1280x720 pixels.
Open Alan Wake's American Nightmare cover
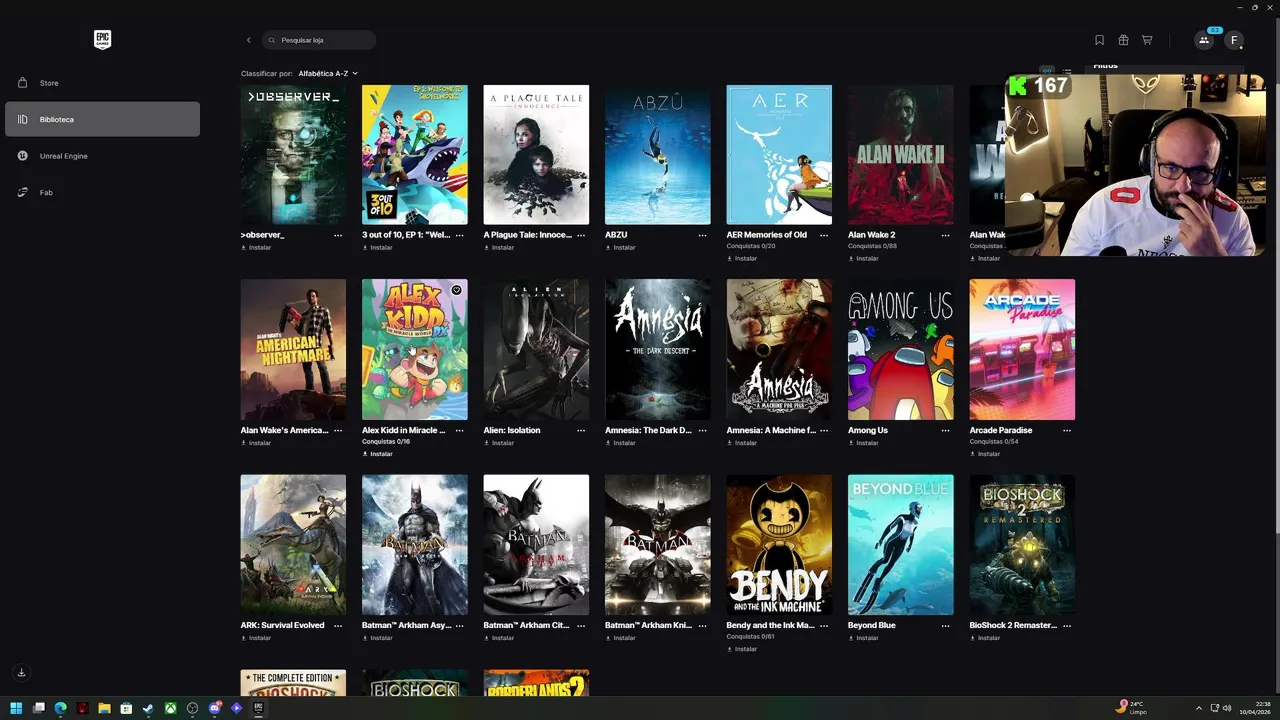293,350
